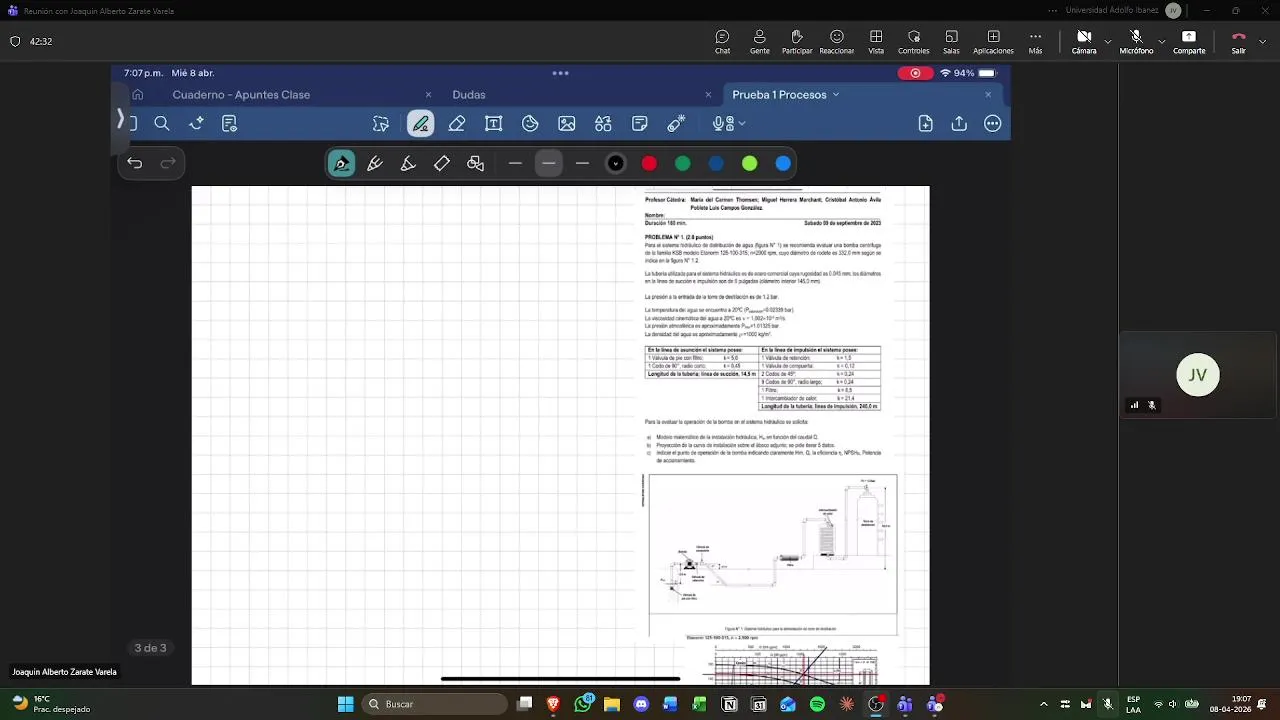Viewport: 1280px width, 720px height.
Task: Expand the Micrófono options arrow
Action: tap(1161, 42)
